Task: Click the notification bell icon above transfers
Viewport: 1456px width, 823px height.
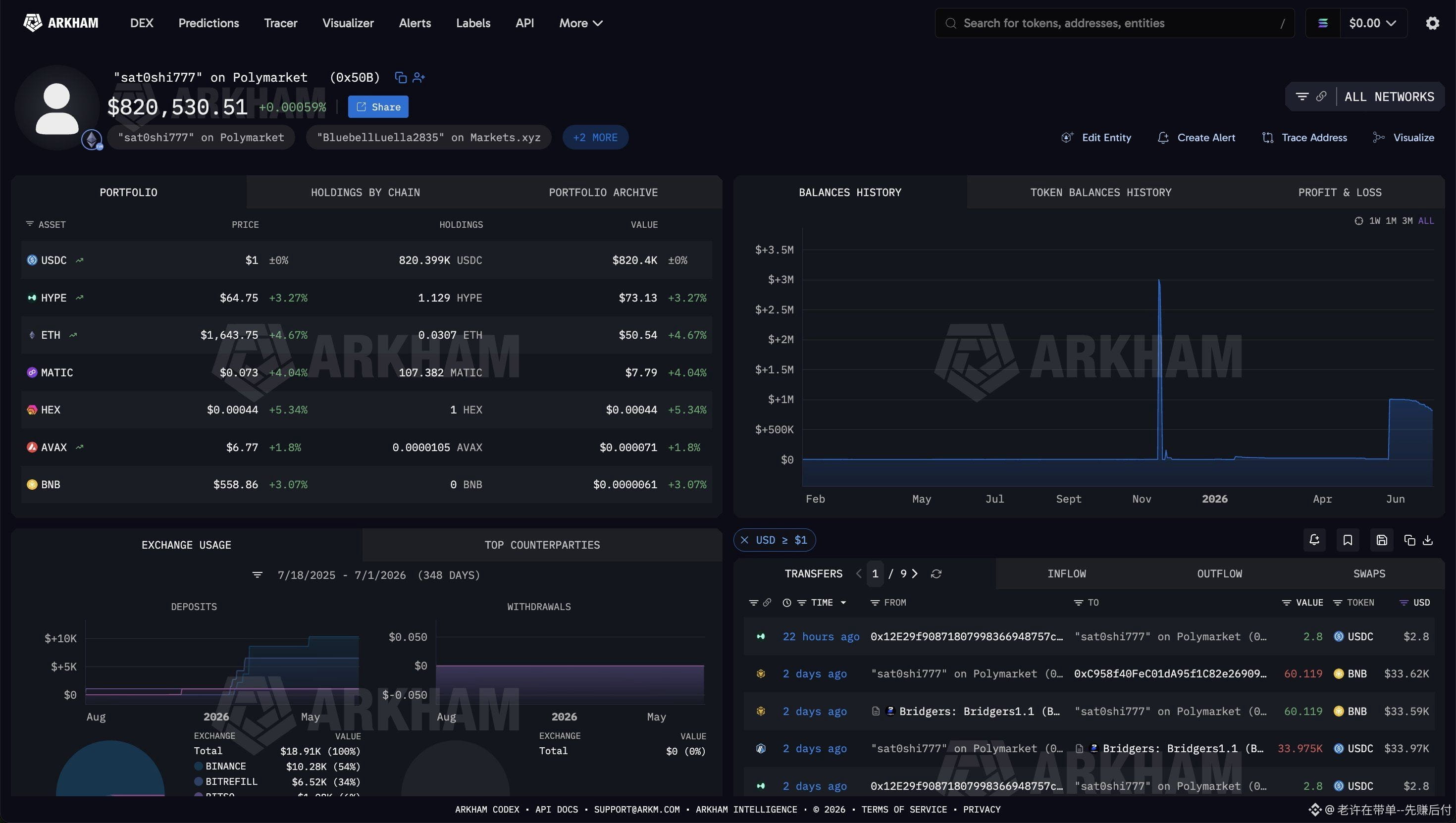Action: [x=1314, y=540]
